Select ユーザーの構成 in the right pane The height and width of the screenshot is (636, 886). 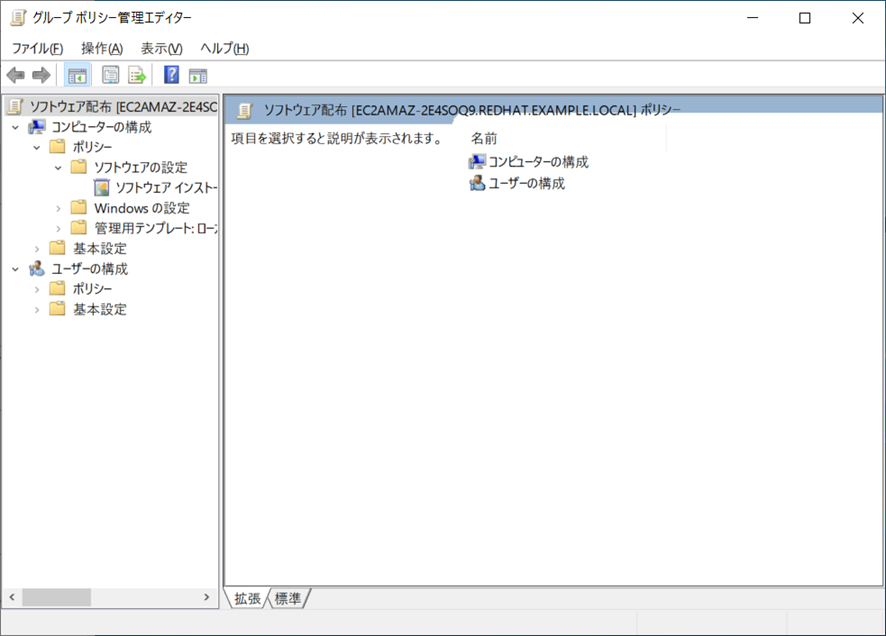526,184
